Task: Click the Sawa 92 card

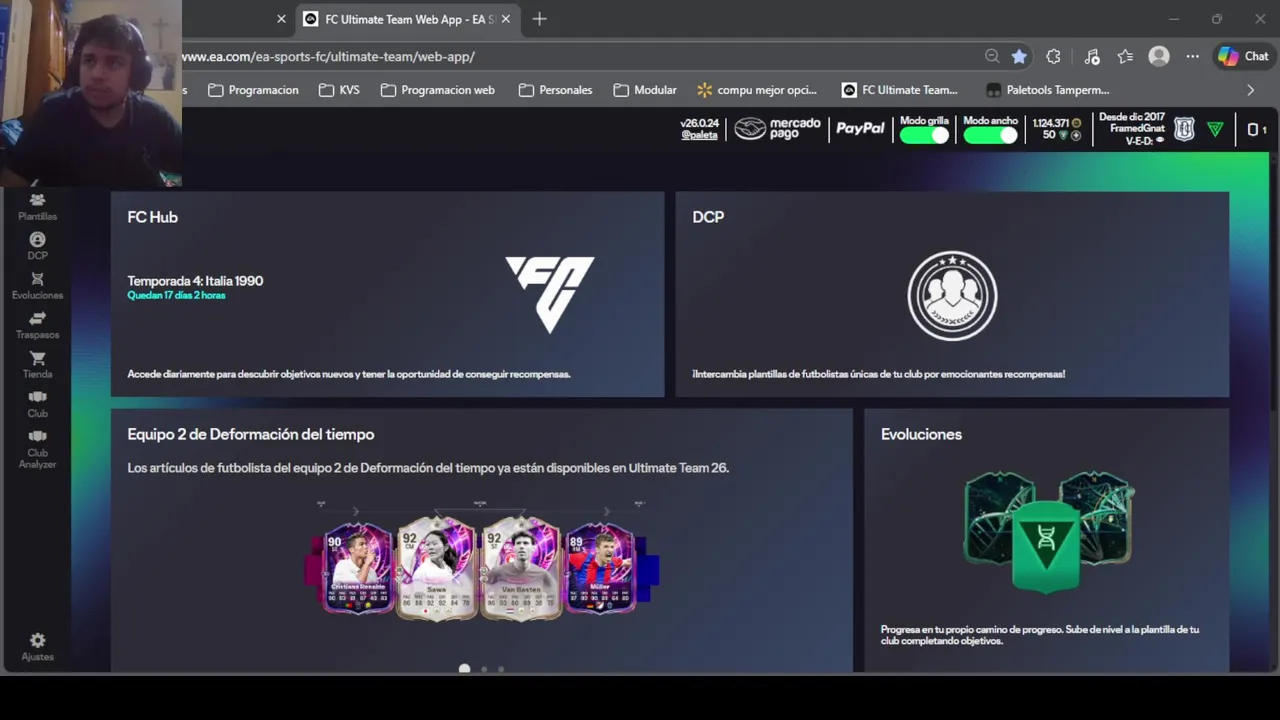Action: click(437, 568)
